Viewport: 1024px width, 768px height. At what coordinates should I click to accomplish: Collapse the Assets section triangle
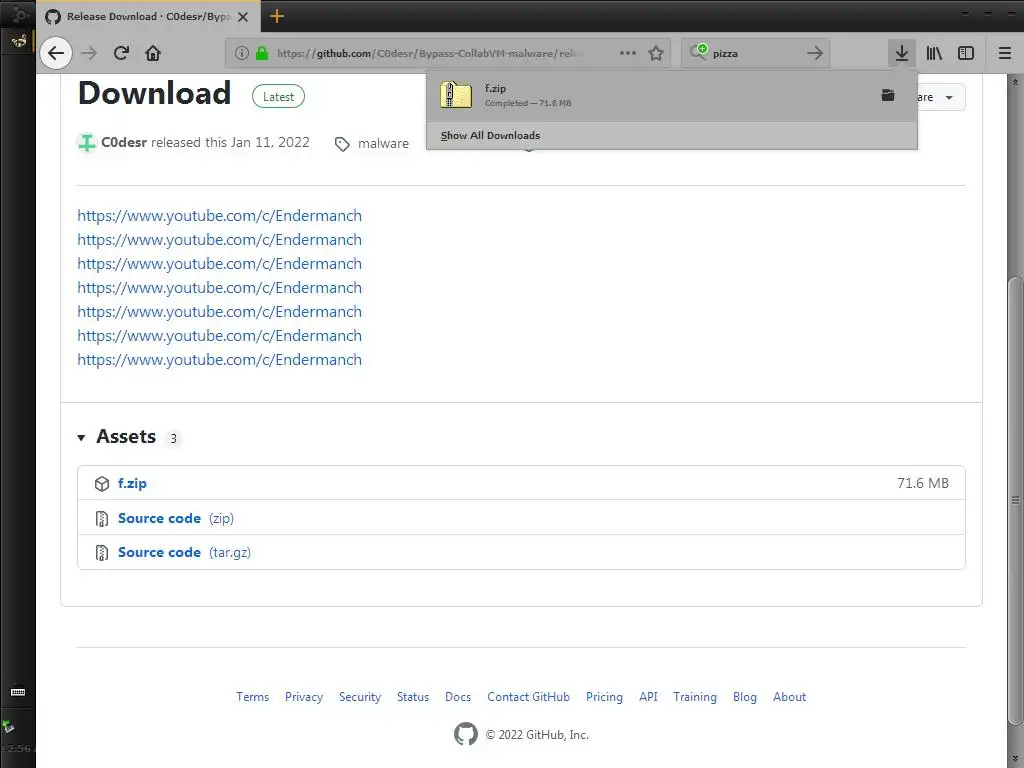[81, 438]
